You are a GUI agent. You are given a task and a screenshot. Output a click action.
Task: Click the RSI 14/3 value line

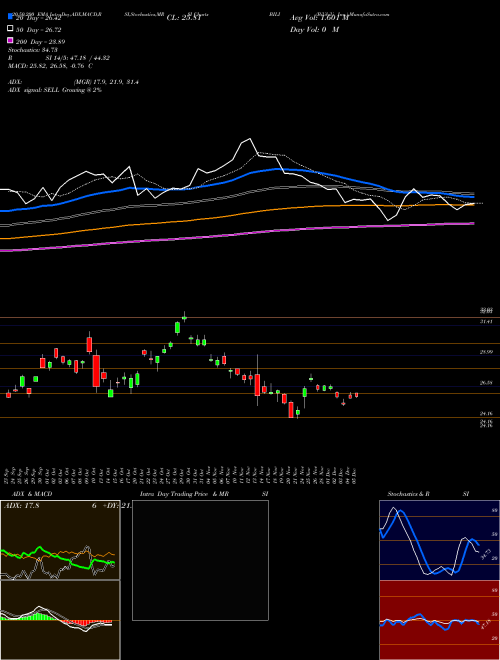coord(59,58)
